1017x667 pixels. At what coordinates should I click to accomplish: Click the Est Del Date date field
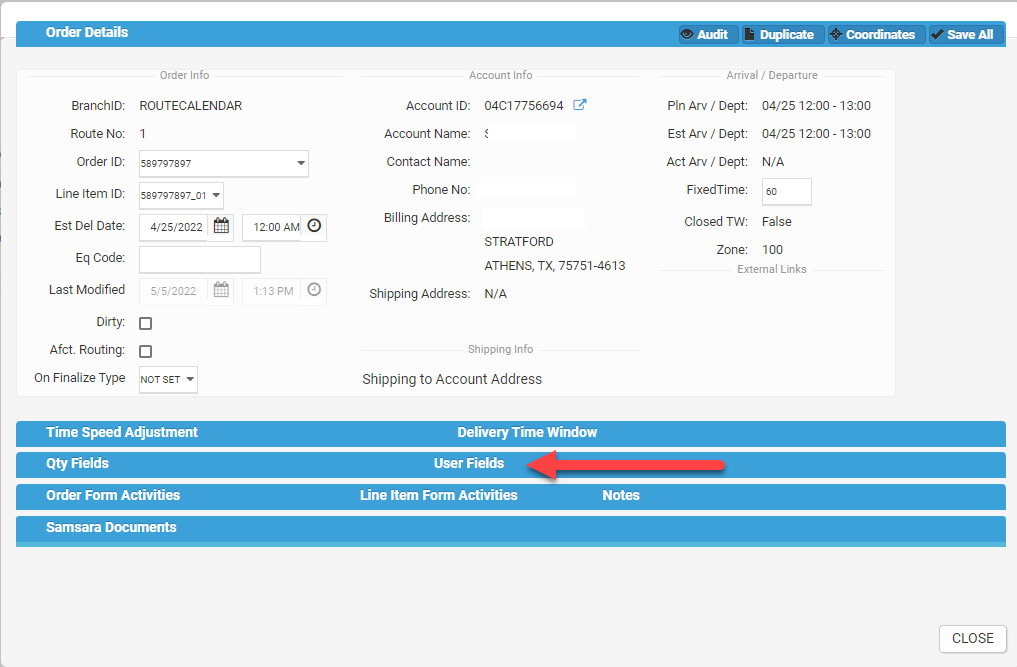pos(173,227)
